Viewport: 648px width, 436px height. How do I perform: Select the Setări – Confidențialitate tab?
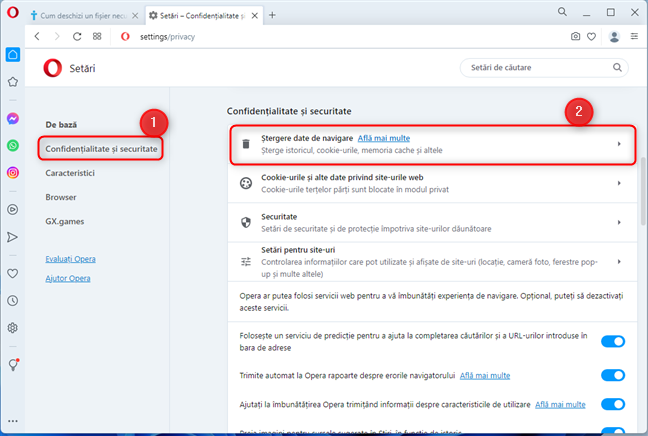pyautogui.click(x=202, y=16)
